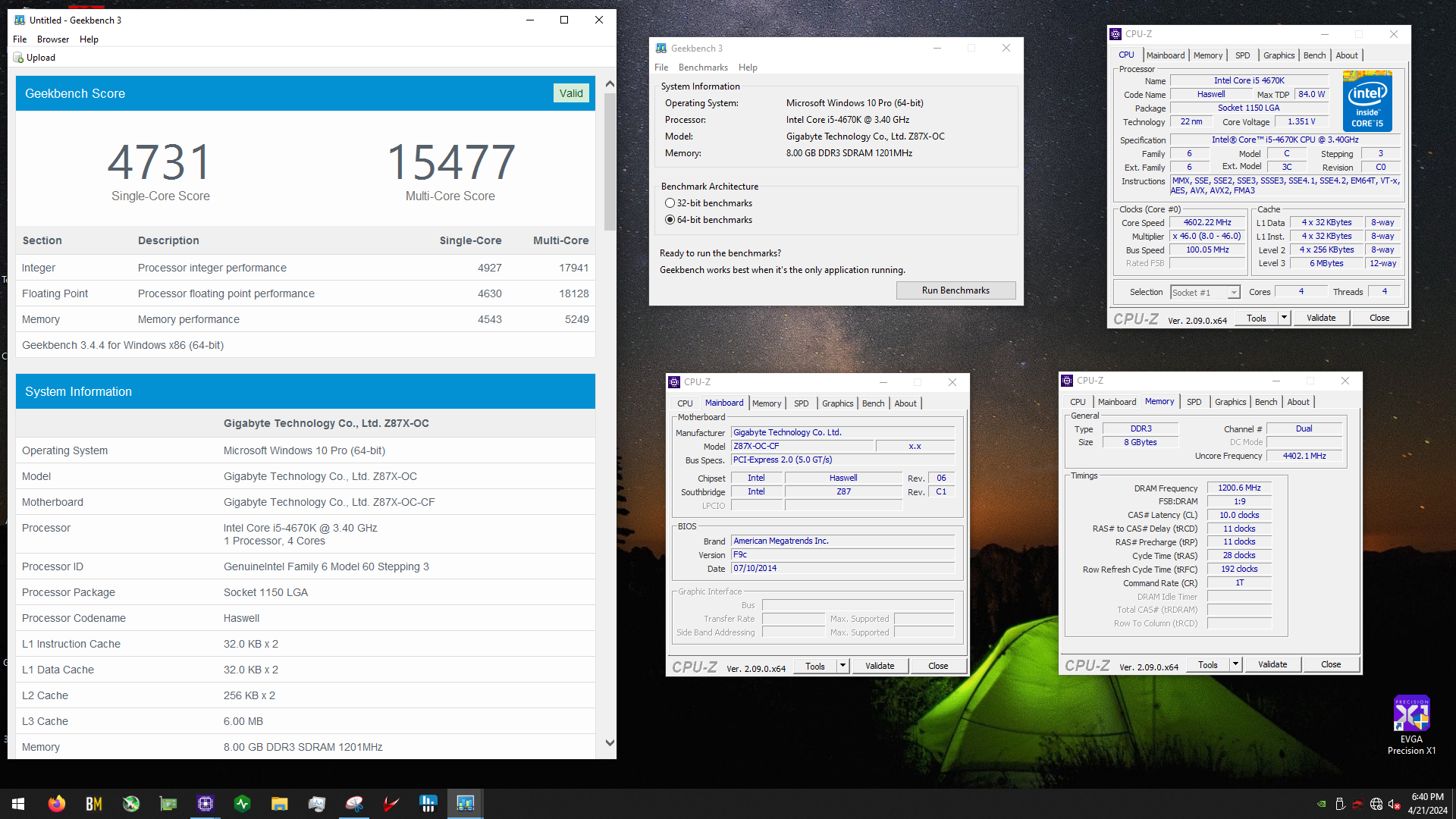Click the Intel Core i5 logo in CPU-Z

pyautogui.click(x=1367, y=101)
